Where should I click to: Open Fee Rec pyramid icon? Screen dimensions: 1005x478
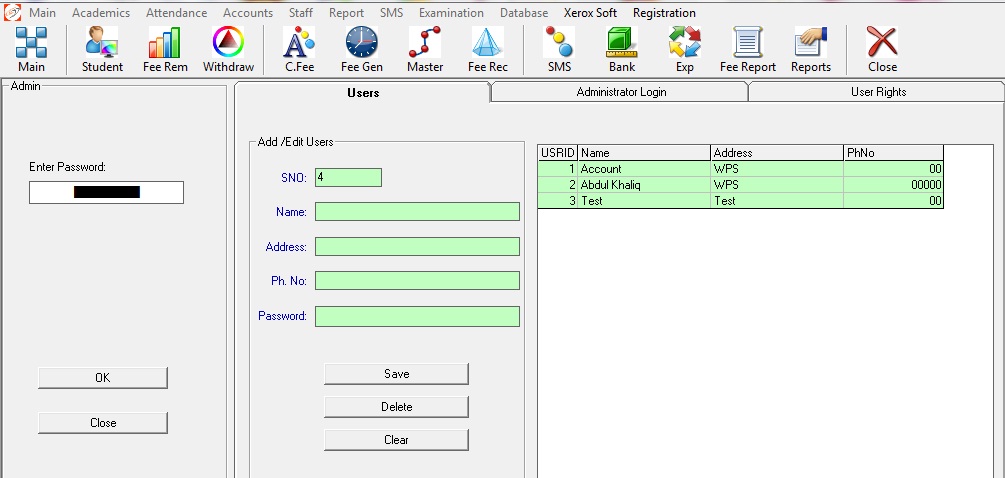click(x=488, y=50)
